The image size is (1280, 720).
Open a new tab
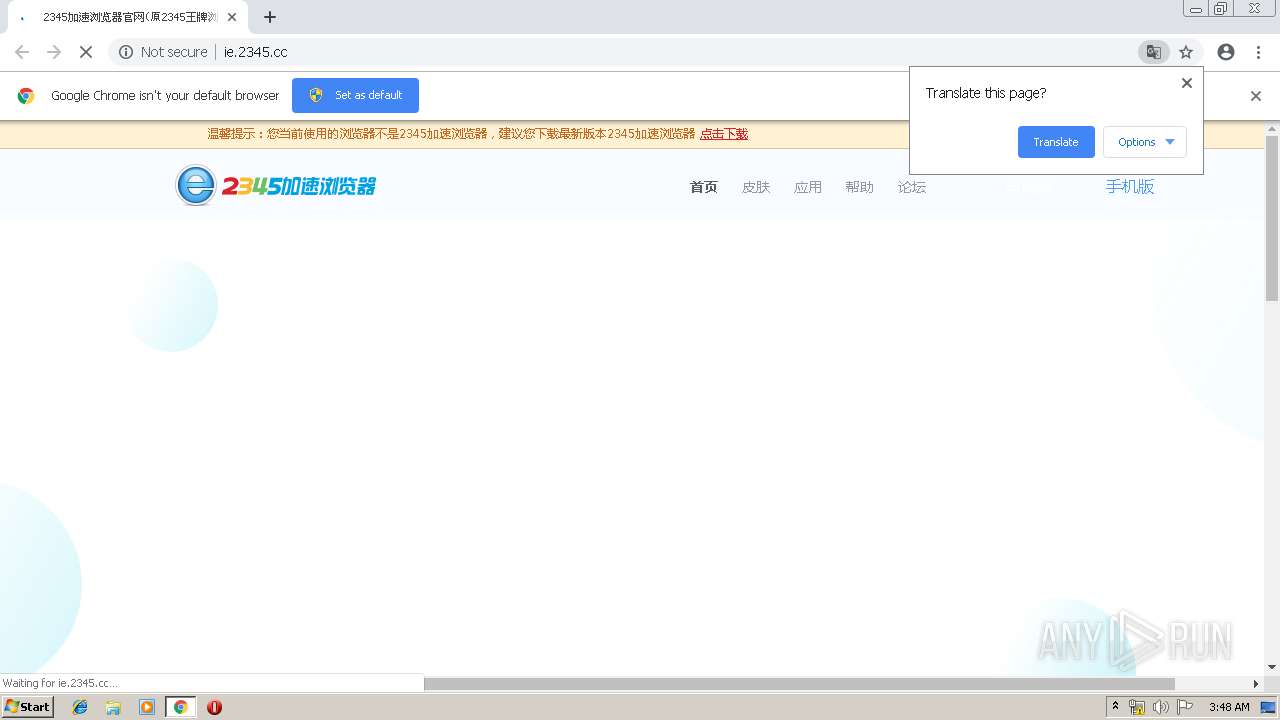pyautogui.click(x=270, y=17)
